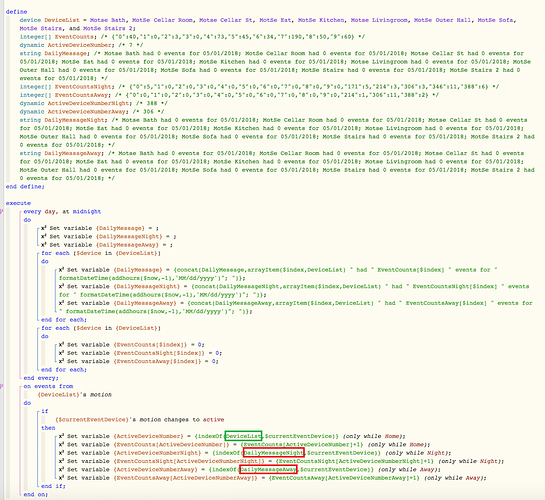Click x² icon beside empty DailyMessageNight assignment

[x=44, y=236]
